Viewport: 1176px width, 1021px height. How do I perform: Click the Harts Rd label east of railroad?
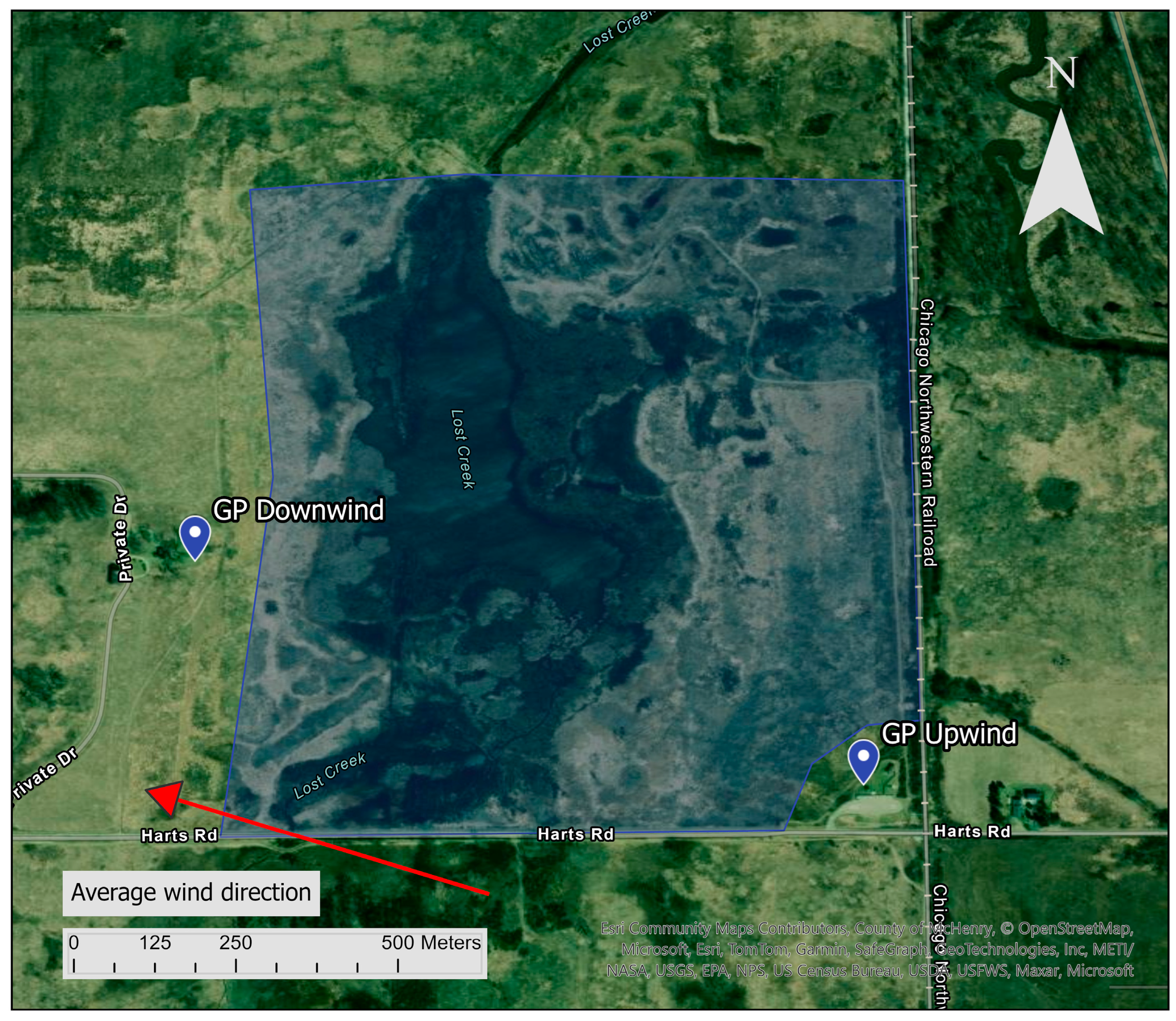(x=972, y=831)
